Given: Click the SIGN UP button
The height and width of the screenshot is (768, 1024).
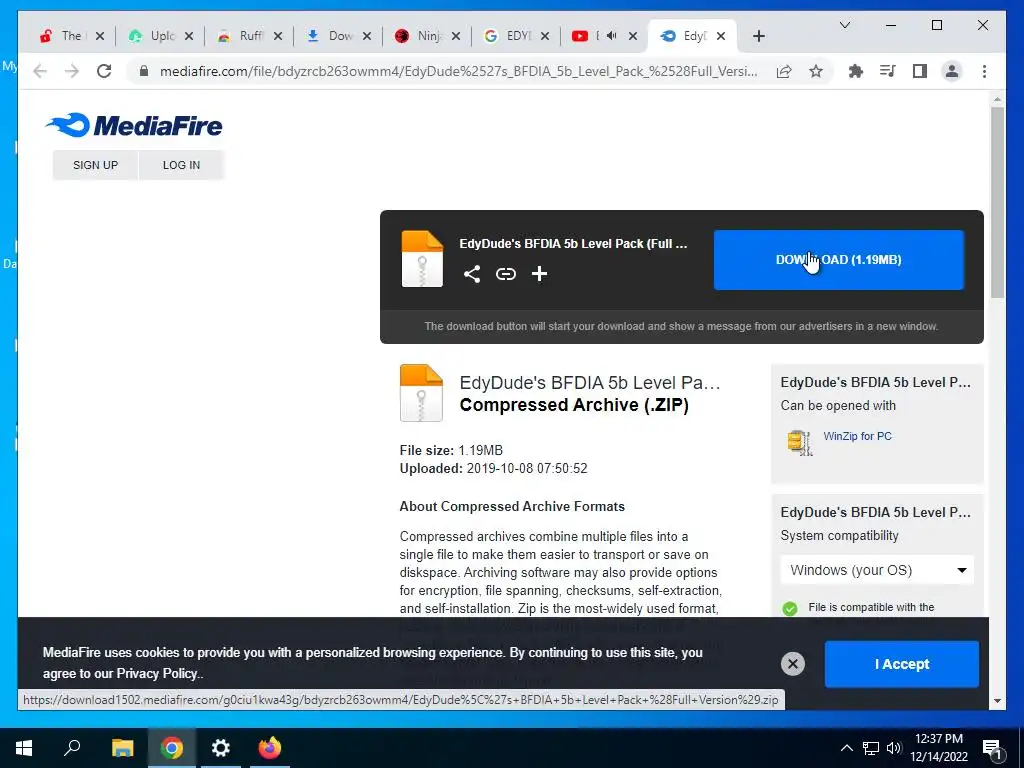Looking at the screenshot, I should click(95, 165).
